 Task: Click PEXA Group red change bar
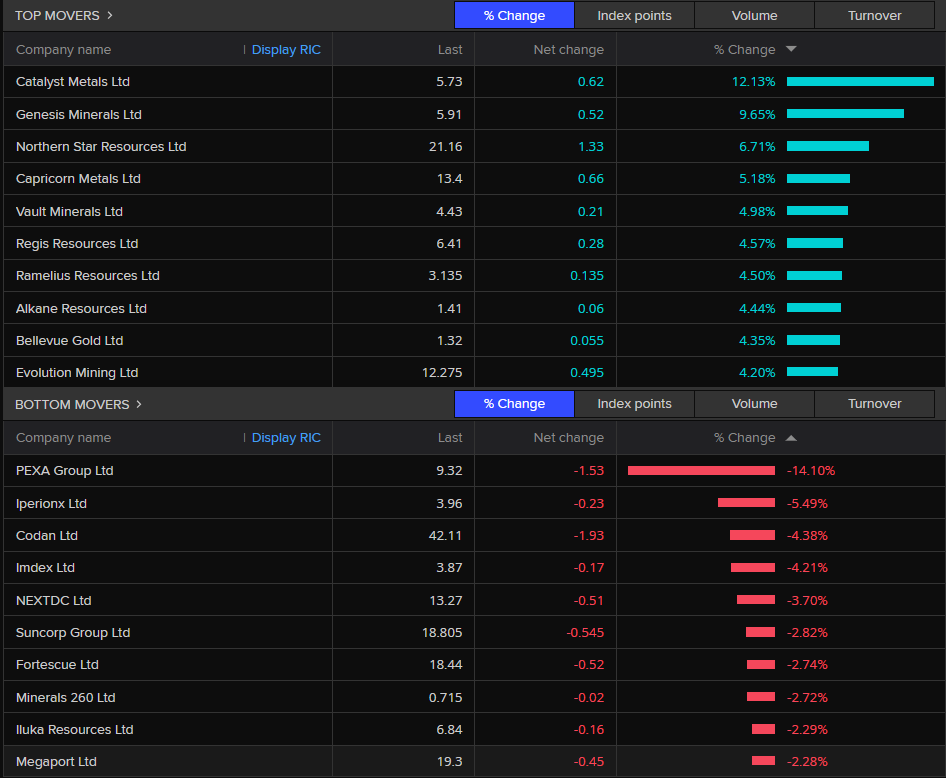[x=701, y=470]
